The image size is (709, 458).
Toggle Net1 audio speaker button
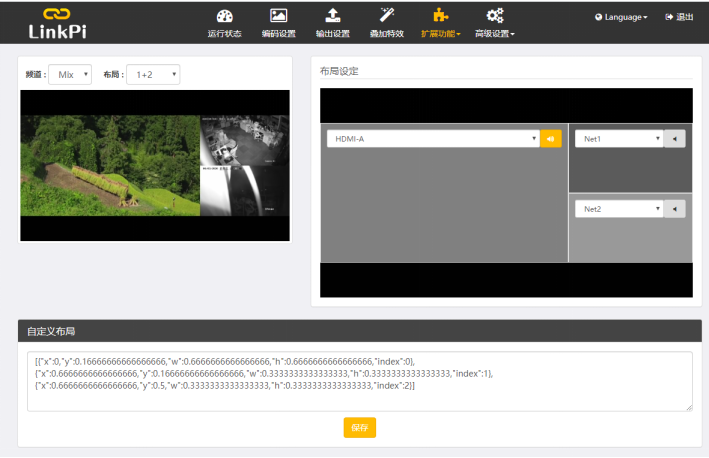click(x=675, y=139)
